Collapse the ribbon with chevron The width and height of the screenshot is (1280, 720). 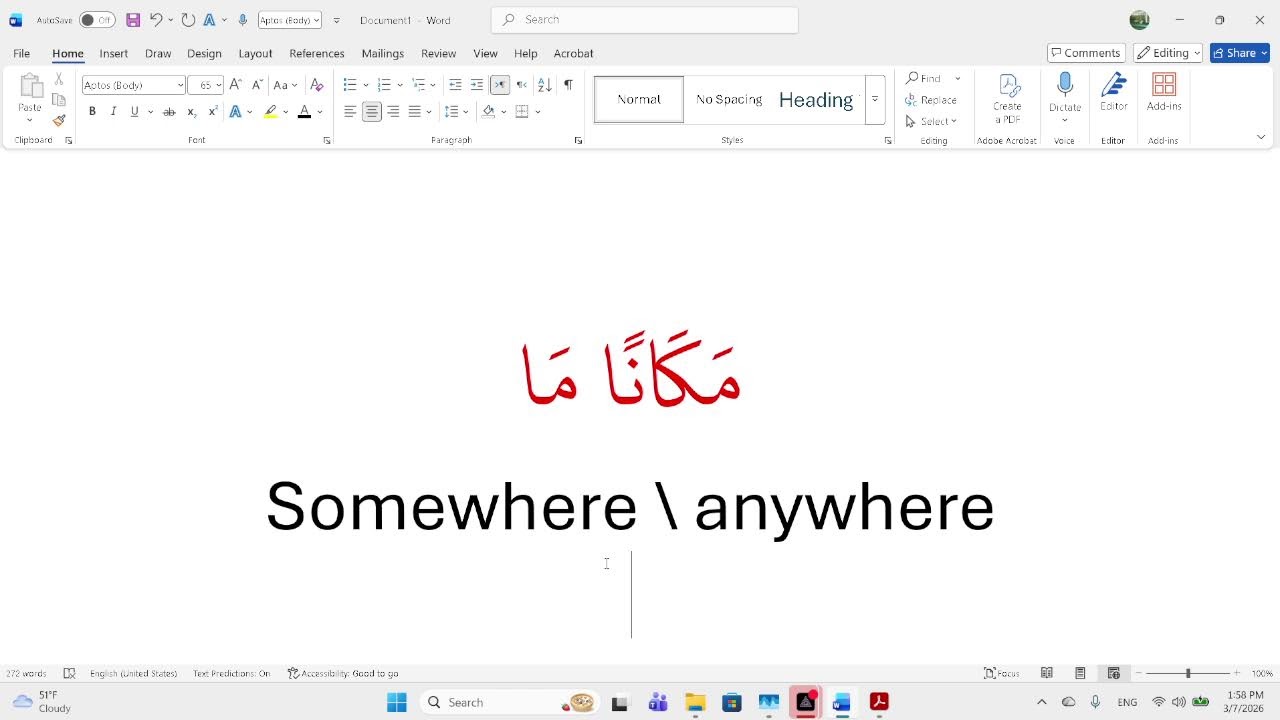tap(1261, 137)
